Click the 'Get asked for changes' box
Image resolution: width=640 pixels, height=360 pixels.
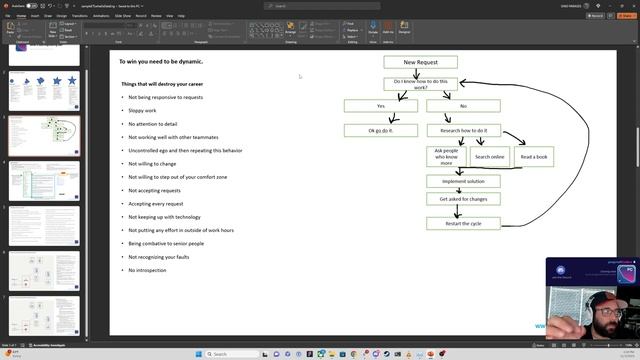463,199
